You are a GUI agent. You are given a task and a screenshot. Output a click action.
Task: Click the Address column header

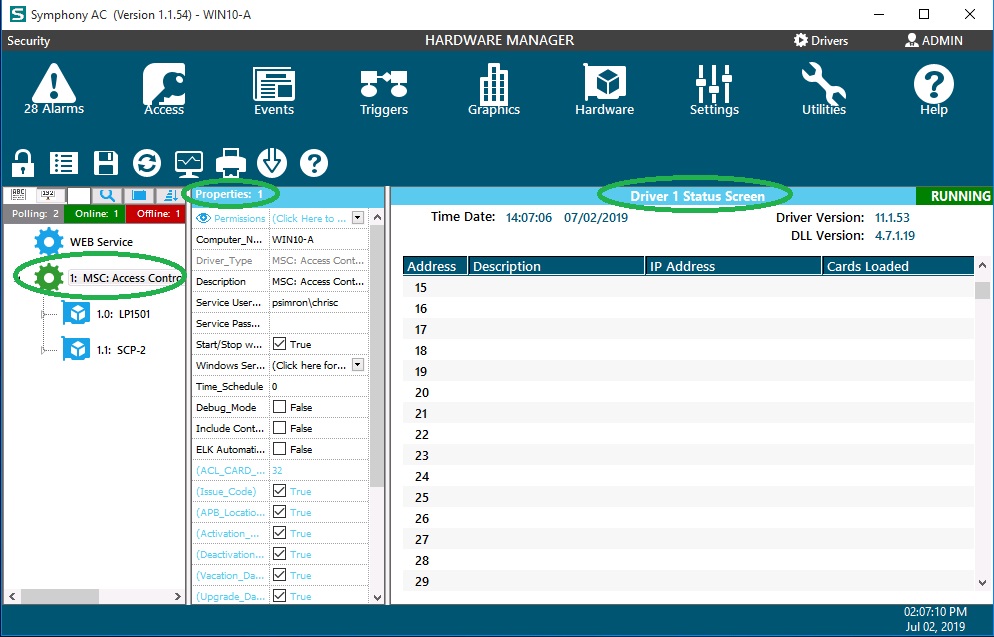[435, 266]
